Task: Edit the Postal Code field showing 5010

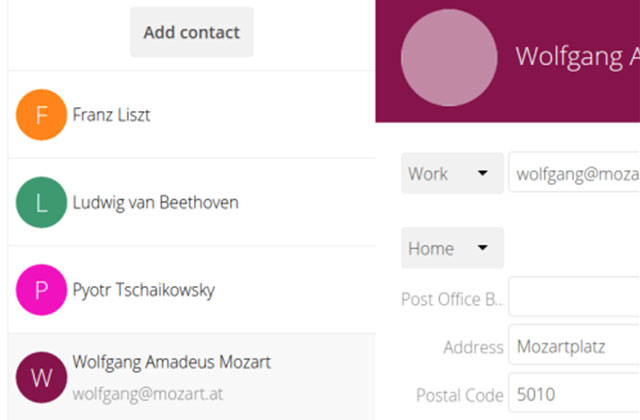Action: [x=574, y=394]
